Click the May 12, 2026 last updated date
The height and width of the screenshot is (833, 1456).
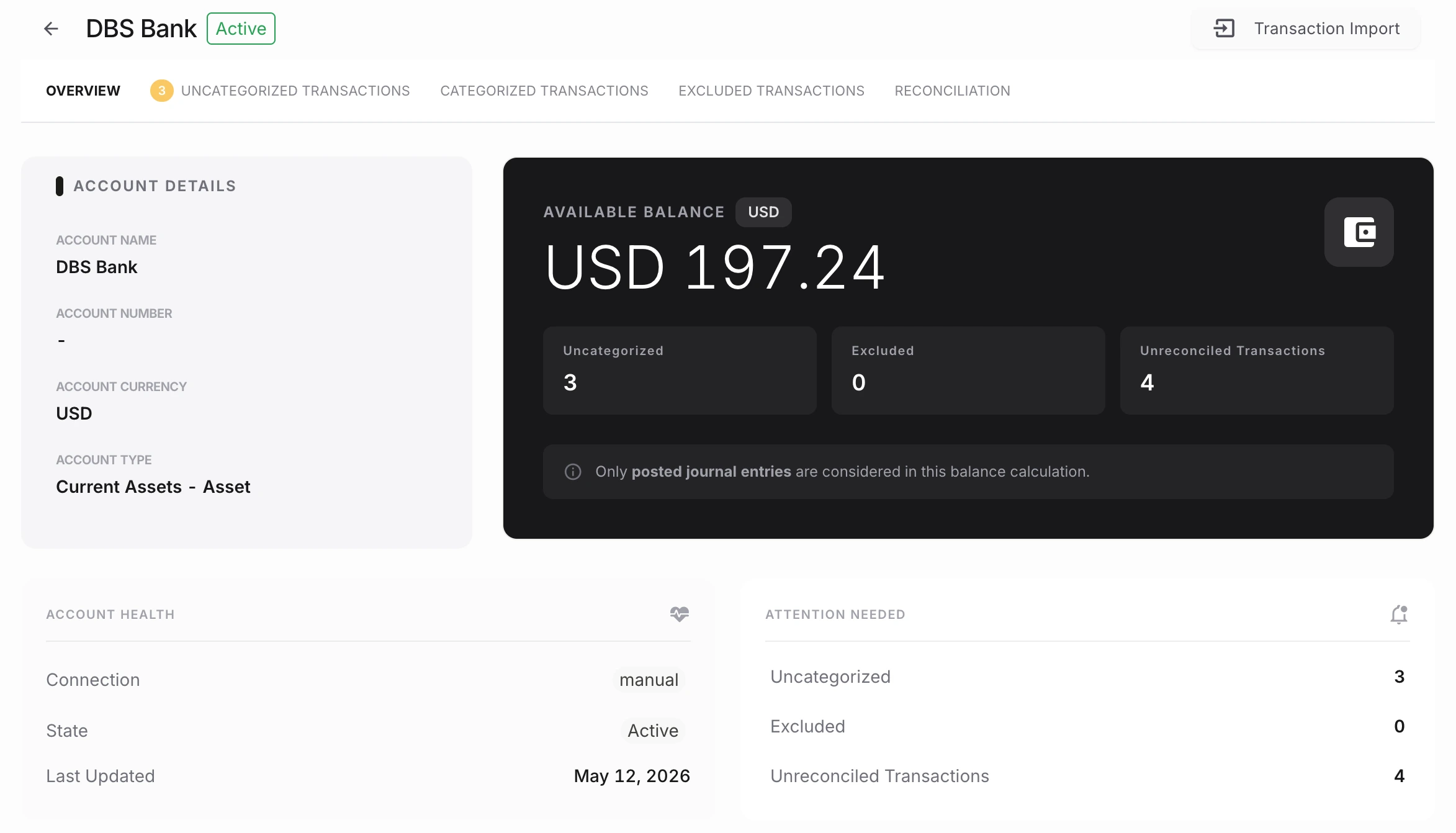pyautogui.click(x=632, y=776)
